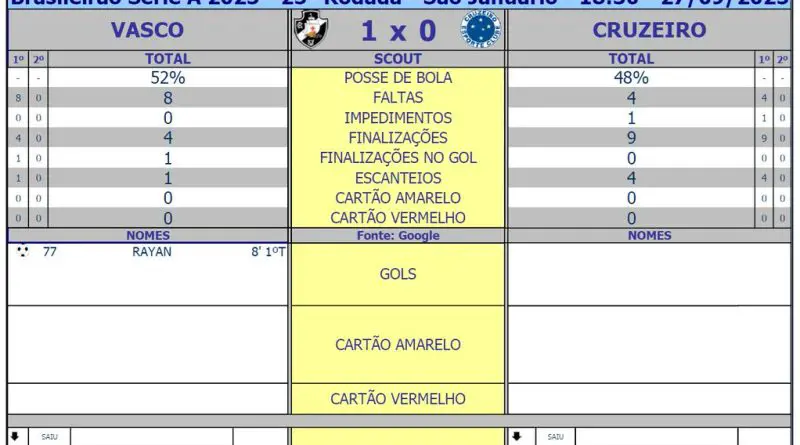Click the soccer ball goal icon beside Rayan
Image resolution: width=800 pixels, height=445 pixels.
[22, 251]
